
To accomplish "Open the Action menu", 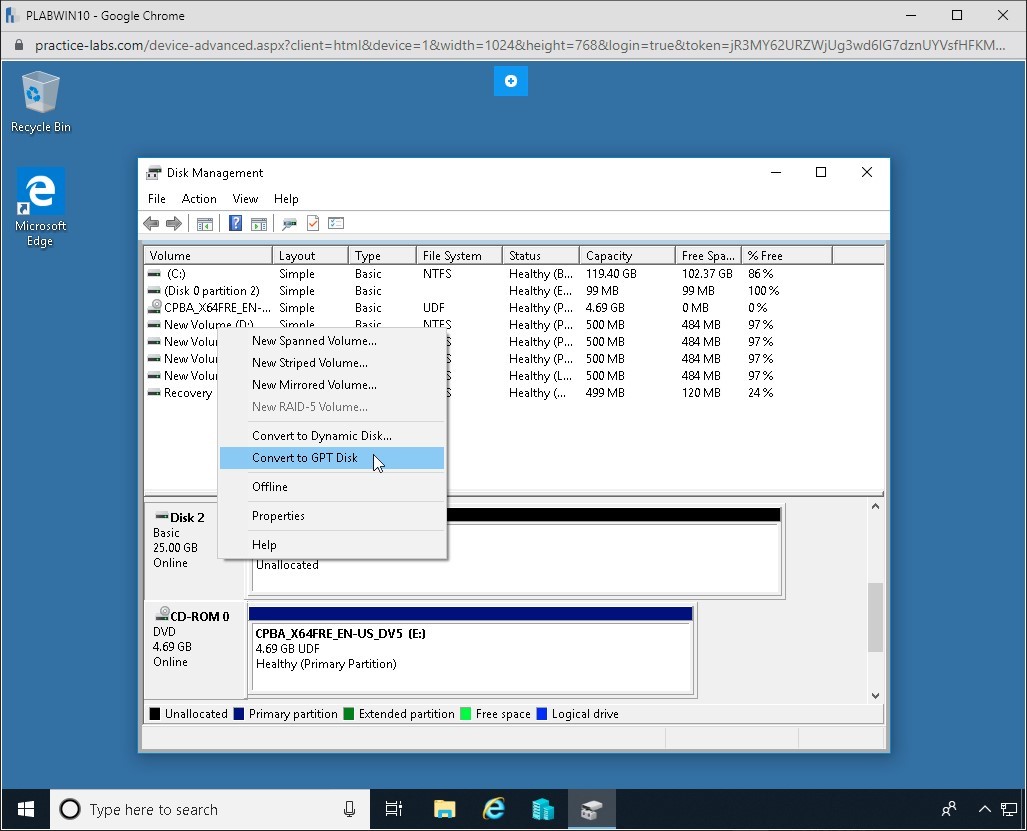I will coord(199,199).
